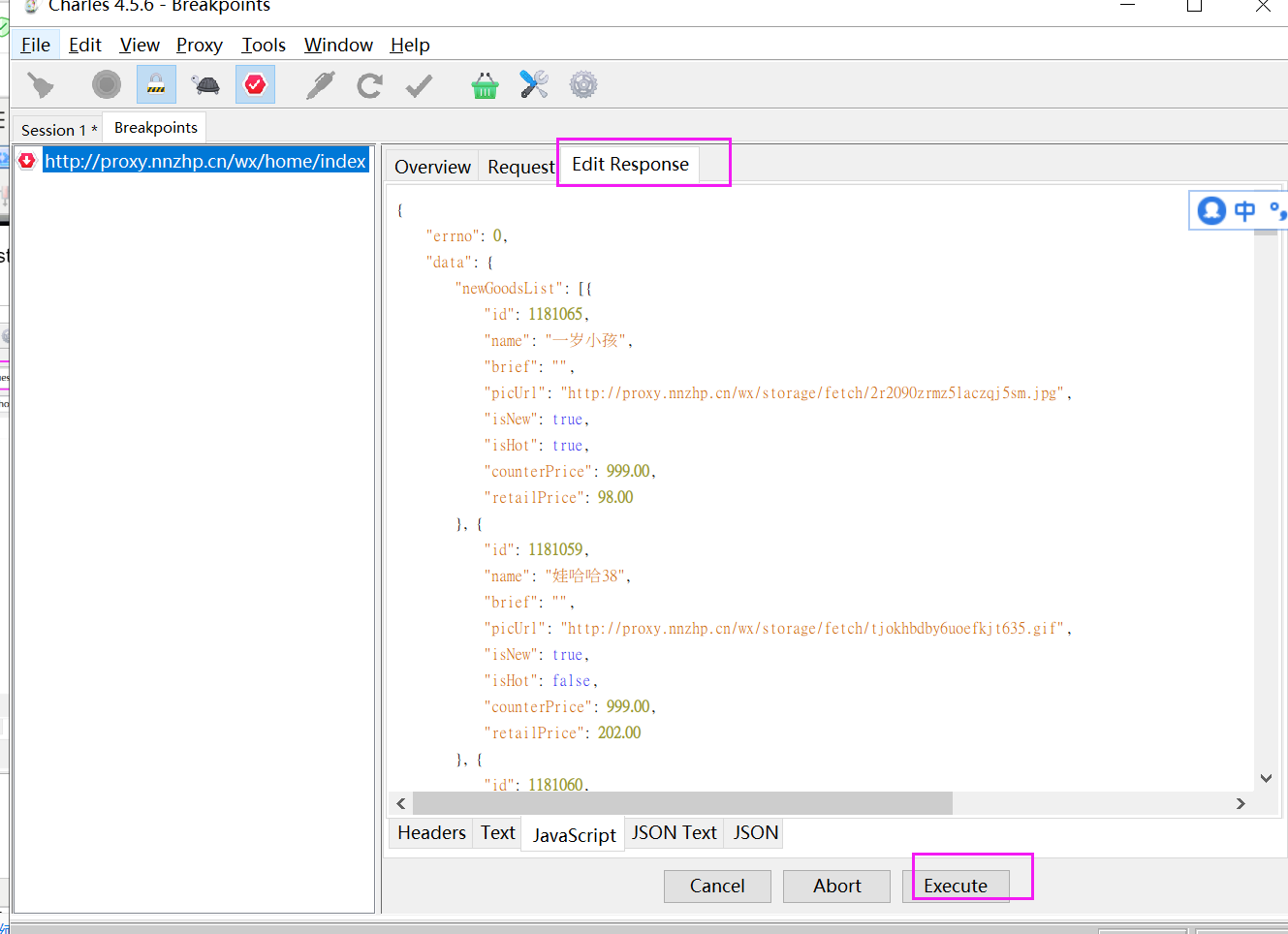This screenshot has height=934, width=1288.
Task: Click the "name": "一岁小孩" line
Action: (558, 341)
